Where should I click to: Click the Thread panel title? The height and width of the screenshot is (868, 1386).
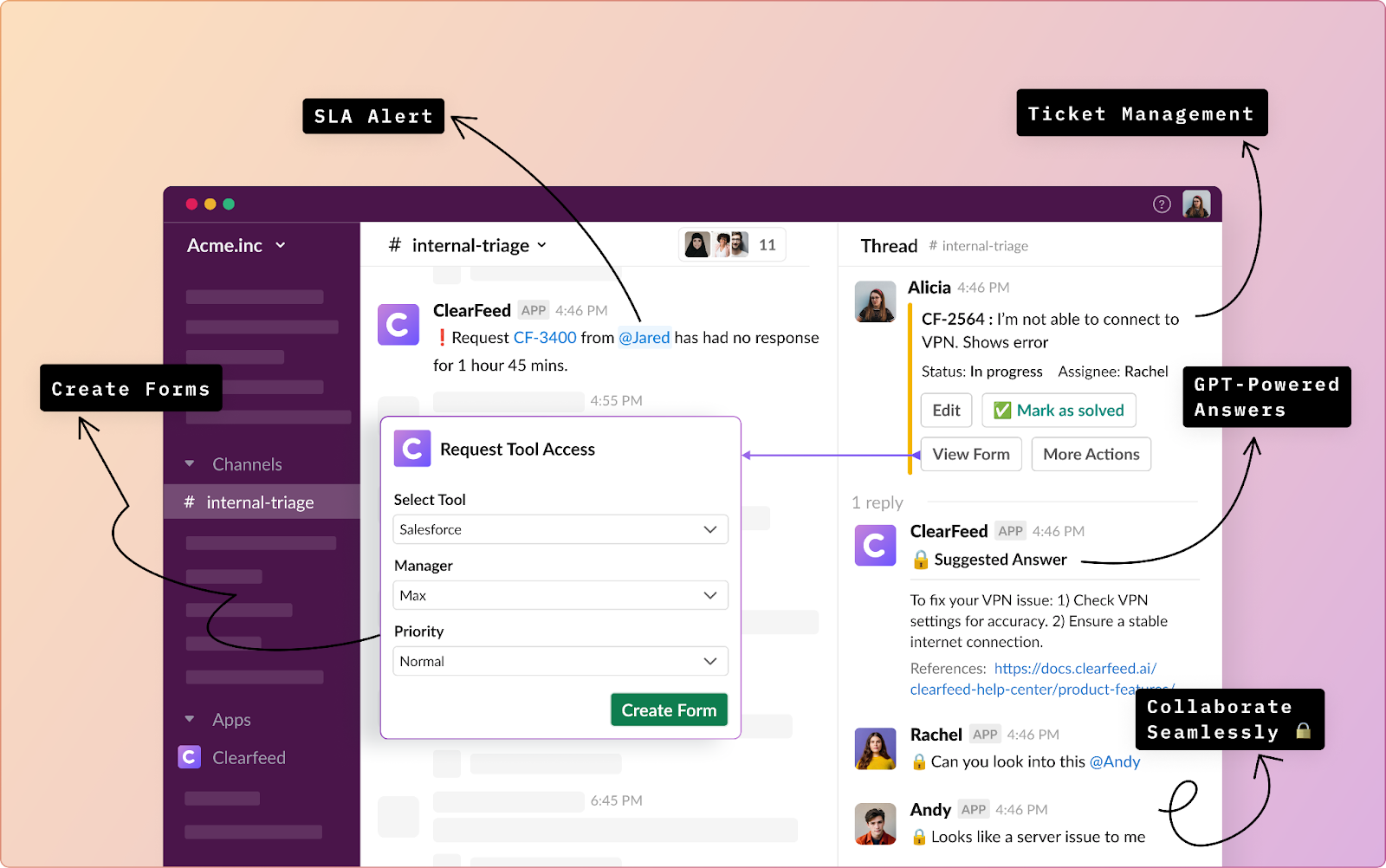point(889,246)
